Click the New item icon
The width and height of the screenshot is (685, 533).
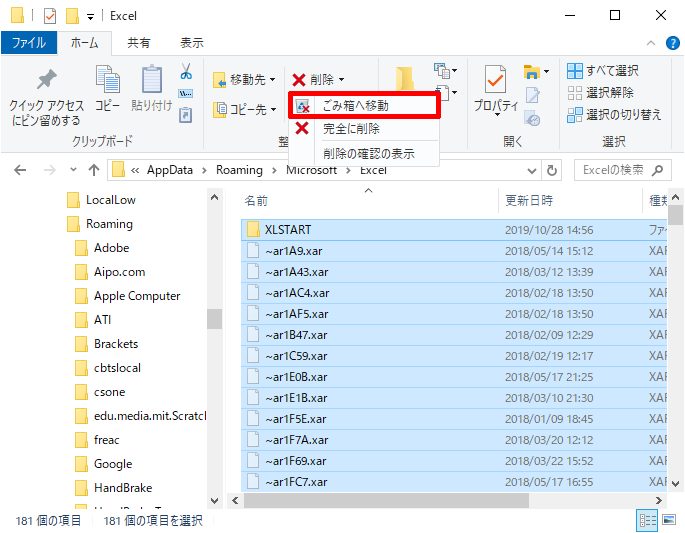[x=442, y=70]
